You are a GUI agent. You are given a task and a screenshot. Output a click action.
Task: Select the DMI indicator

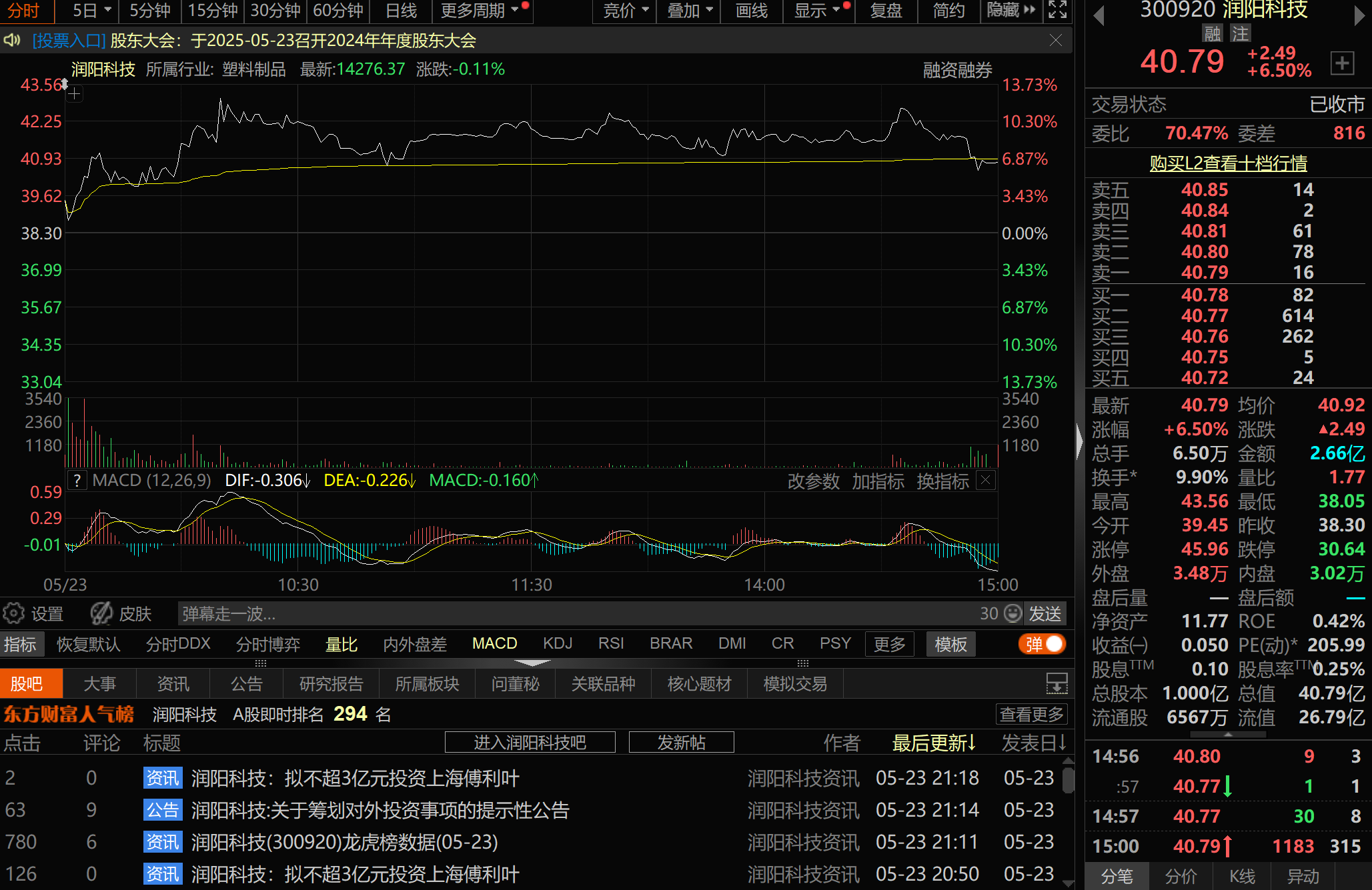point(732,644)
